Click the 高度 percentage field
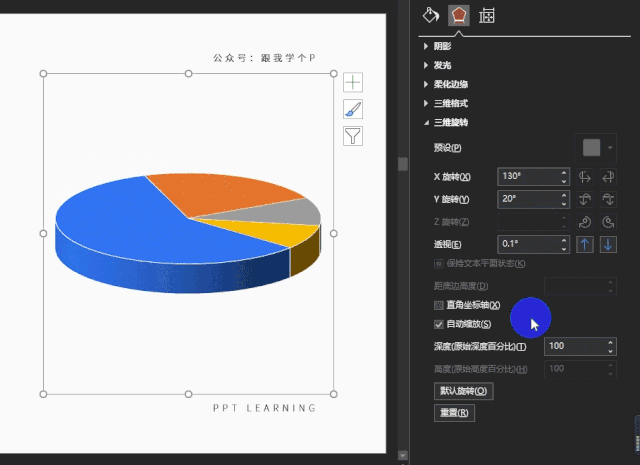The height and width of the screenshot is (465, 640). coord(580,369)
